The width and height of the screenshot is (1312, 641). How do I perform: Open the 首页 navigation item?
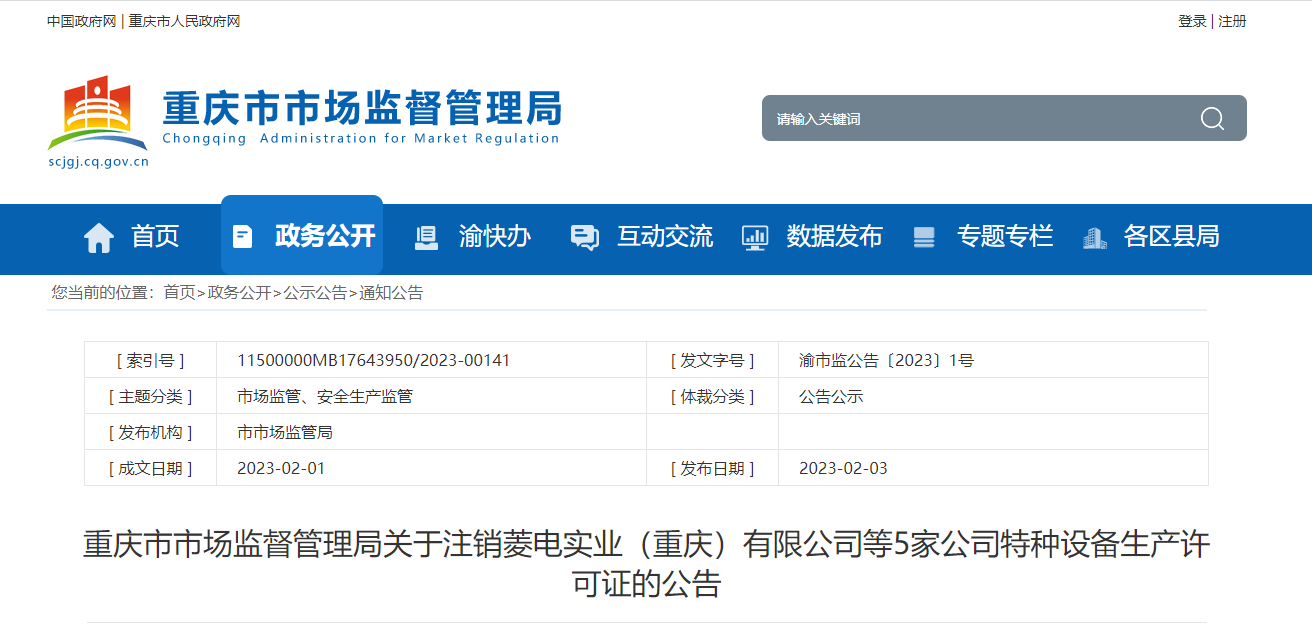pyautogui.click(x=155, y=236)
